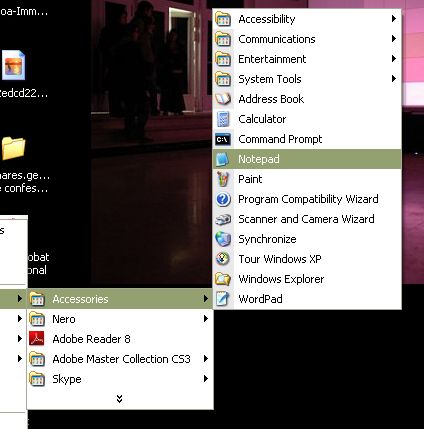
Task: Open Paint from the menu
Action: pos(307,179)
